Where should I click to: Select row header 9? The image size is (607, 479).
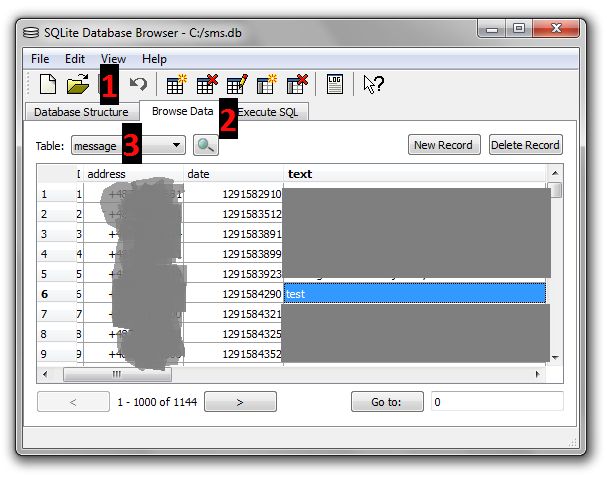(57, 354)
